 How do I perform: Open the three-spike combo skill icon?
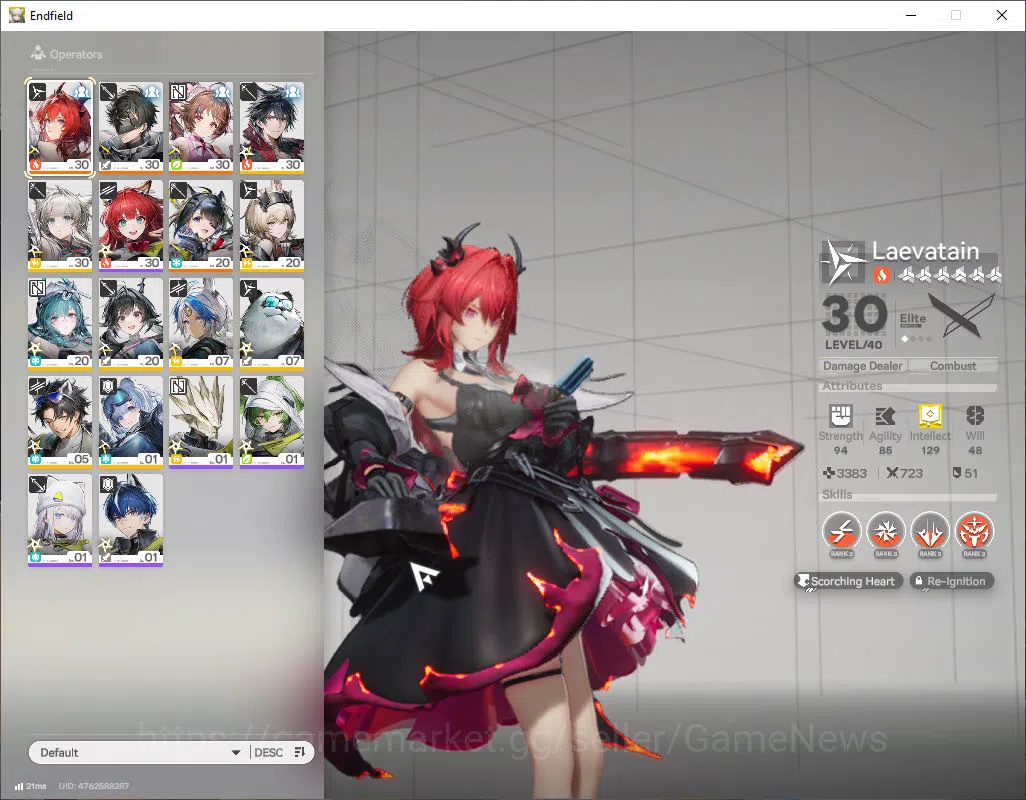[x=930, y=531]
